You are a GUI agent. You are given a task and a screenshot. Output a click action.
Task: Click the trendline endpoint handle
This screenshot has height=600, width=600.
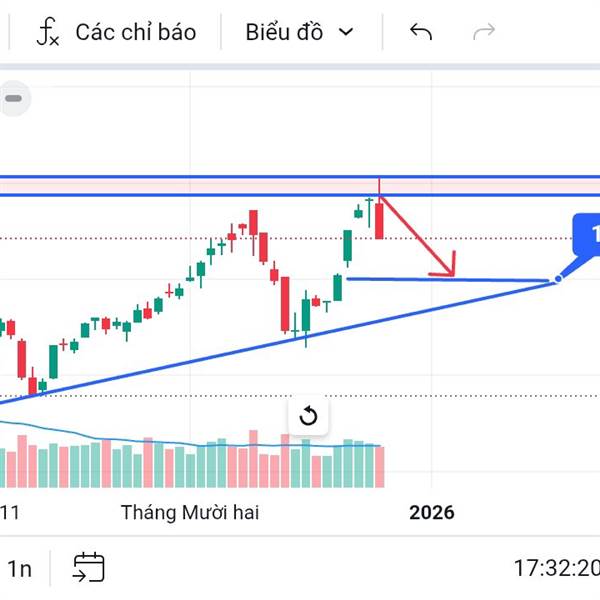tap(558, 279)
